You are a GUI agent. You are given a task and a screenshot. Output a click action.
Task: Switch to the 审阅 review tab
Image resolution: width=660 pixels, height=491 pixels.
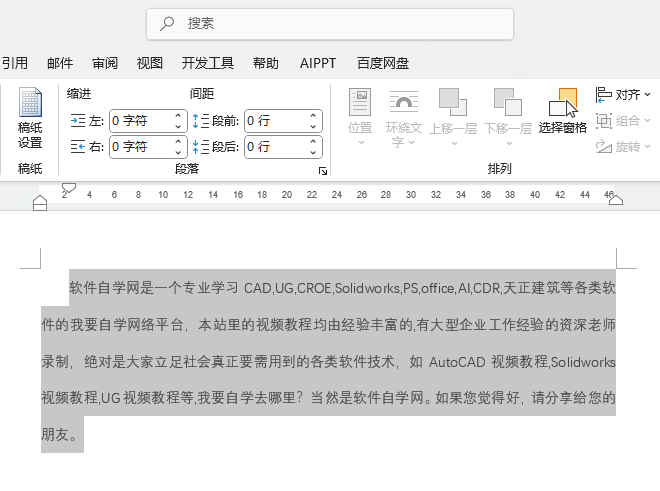tap(105, 63)
